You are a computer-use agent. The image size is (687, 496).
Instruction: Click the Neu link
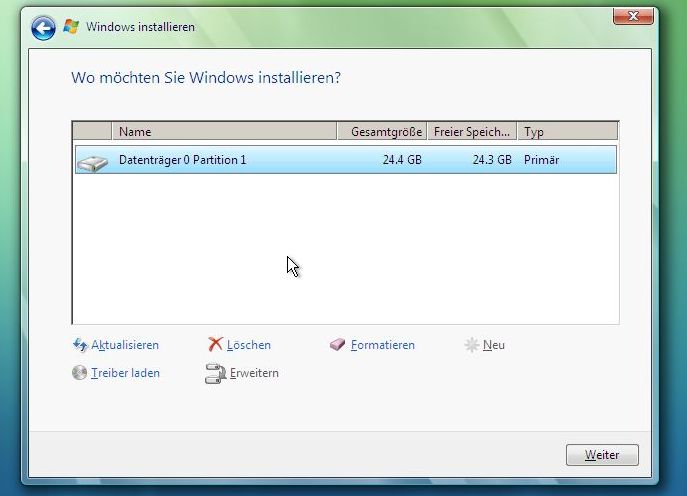[x=494, y=345]
